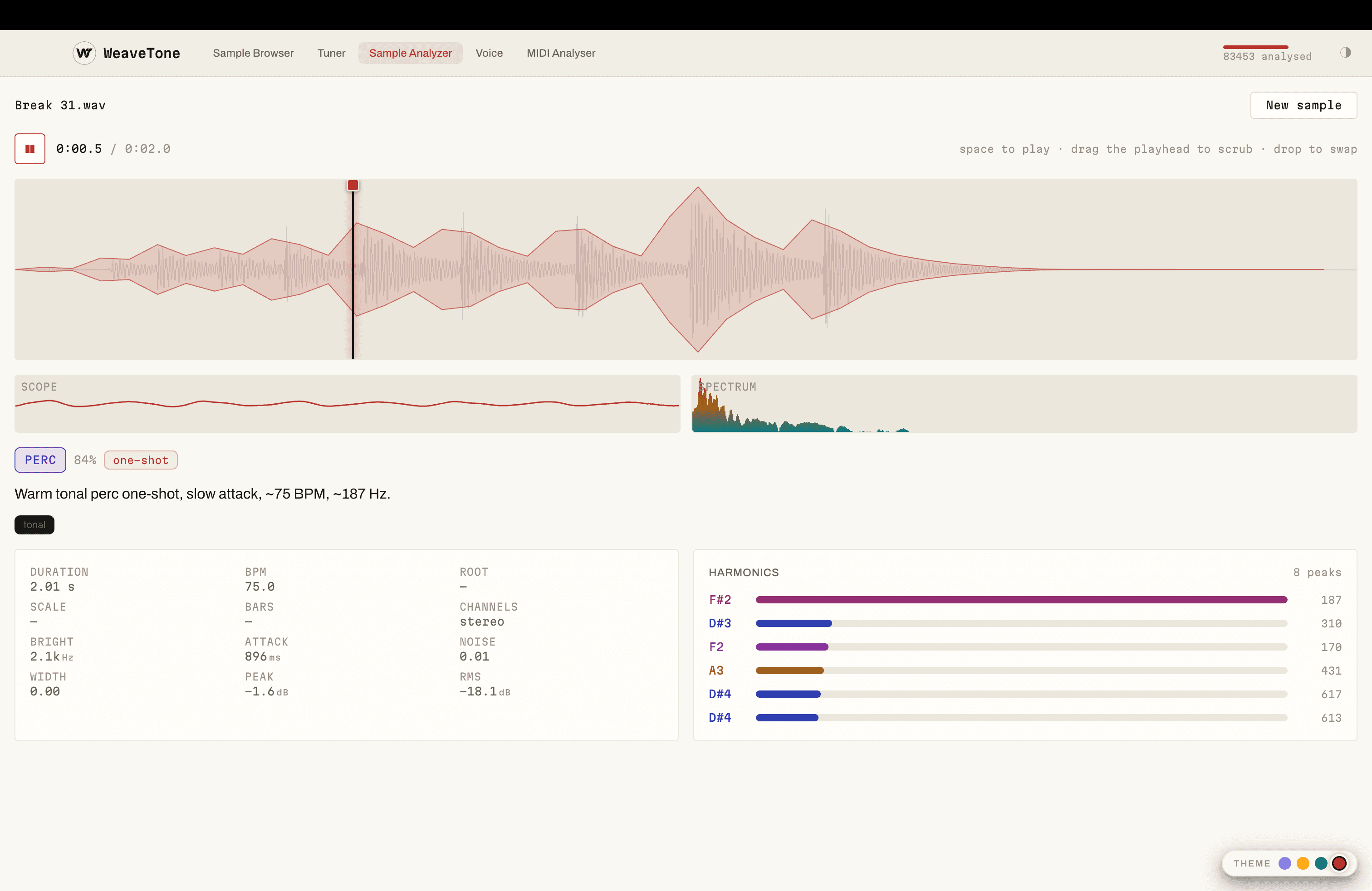
Task: Click the Scope oscilloscope panel
Action: tap(348, 403)
